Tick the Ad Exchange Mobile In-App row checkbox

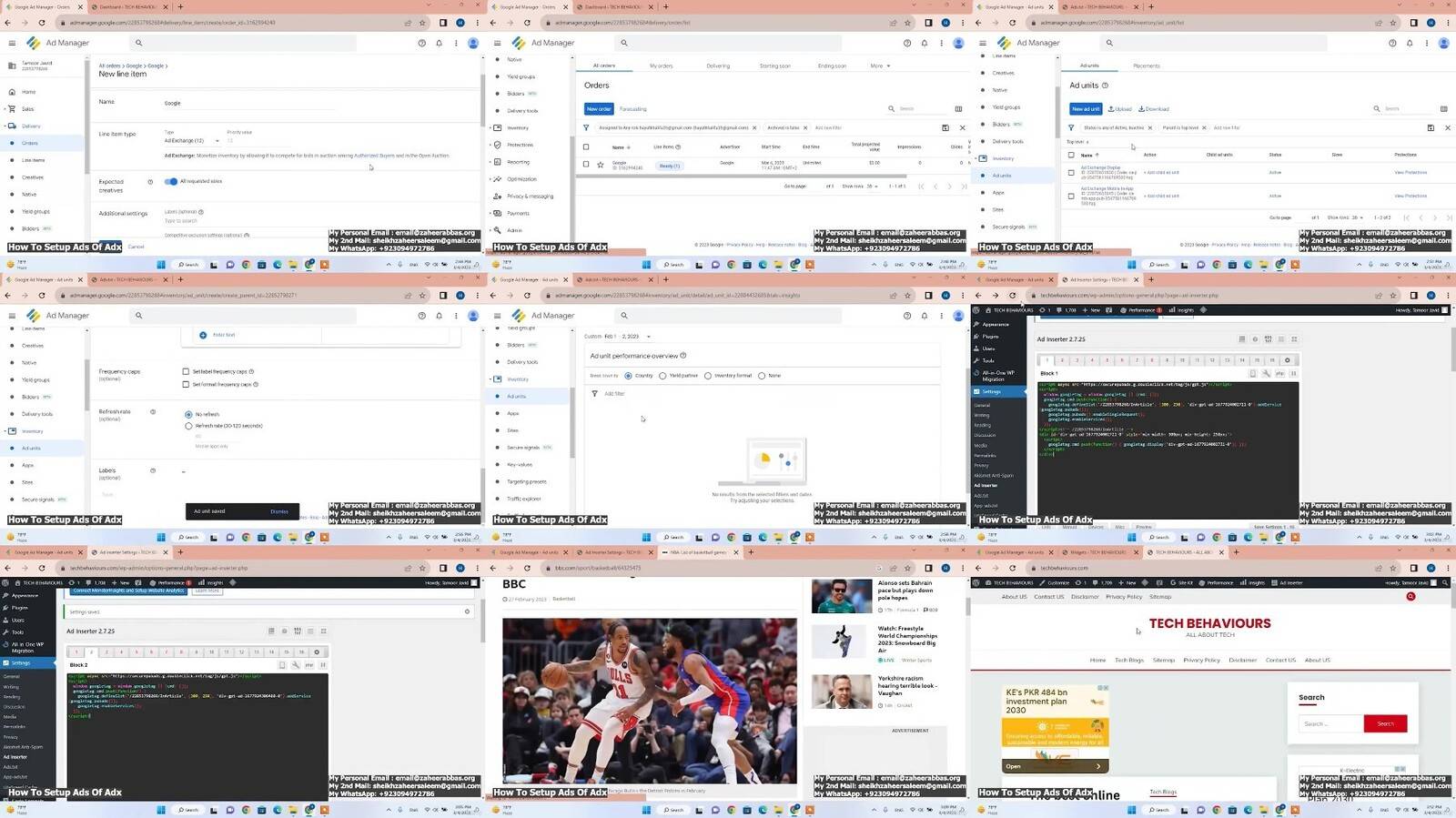point(1071,196)
